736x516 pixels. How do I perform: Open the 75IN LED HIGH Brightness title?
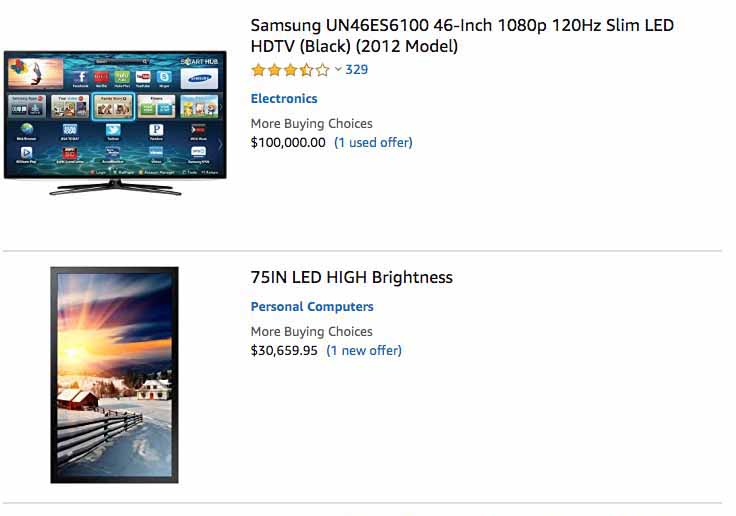coord(352,277)
